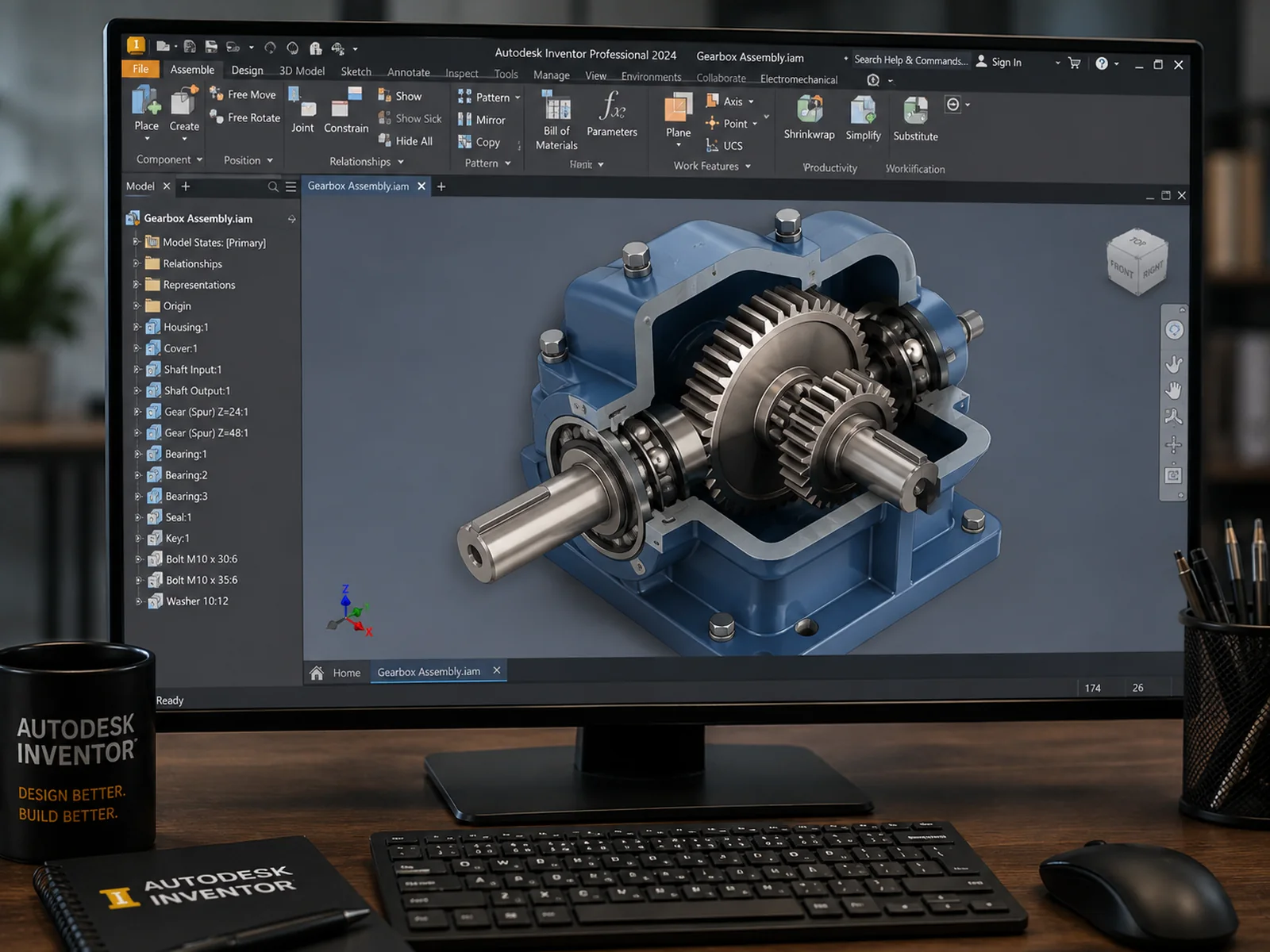Select the Free Move tool
Viewport: 1270px width, 952px height.
(243, 94)
